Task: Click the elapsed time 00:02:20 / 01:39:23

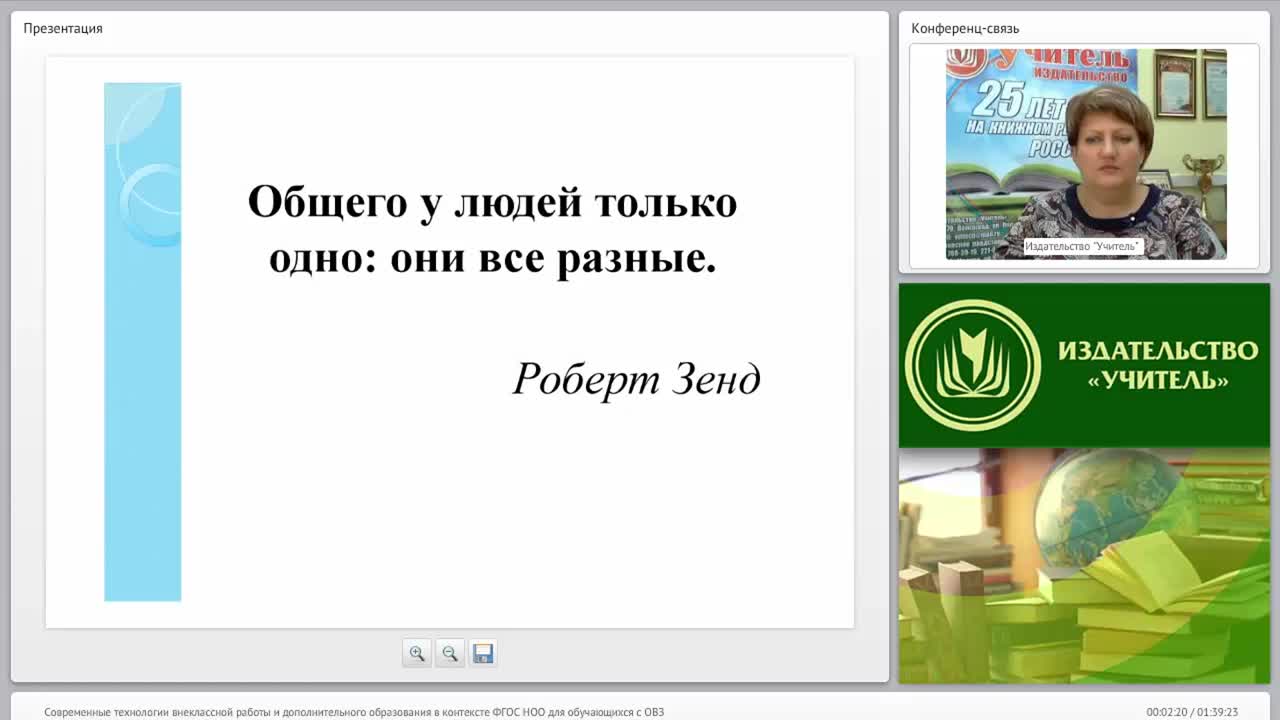Action: coord(1192,712)
